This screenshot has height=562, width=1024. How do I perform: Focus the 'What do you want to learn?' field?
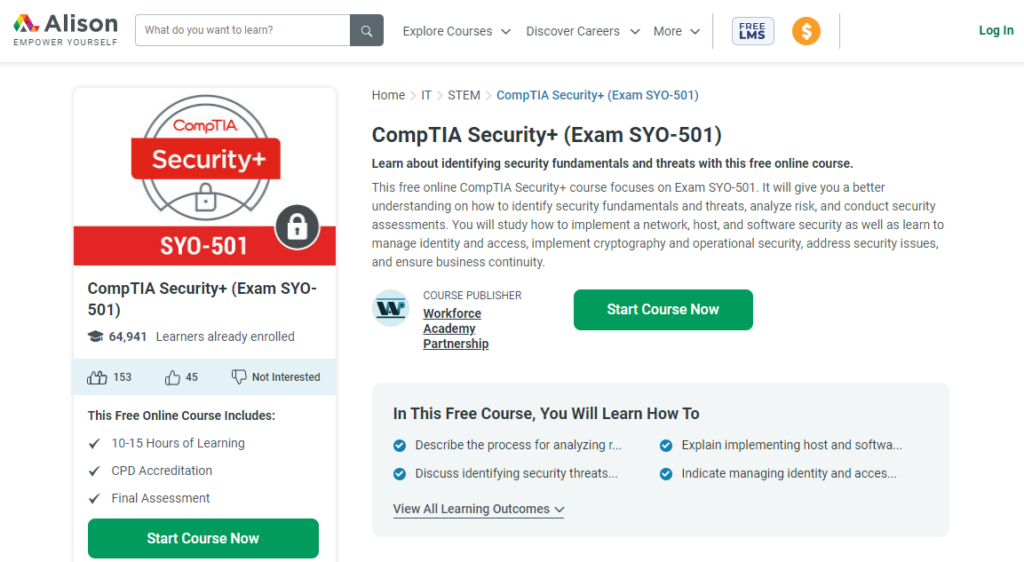tap(243, 31)
